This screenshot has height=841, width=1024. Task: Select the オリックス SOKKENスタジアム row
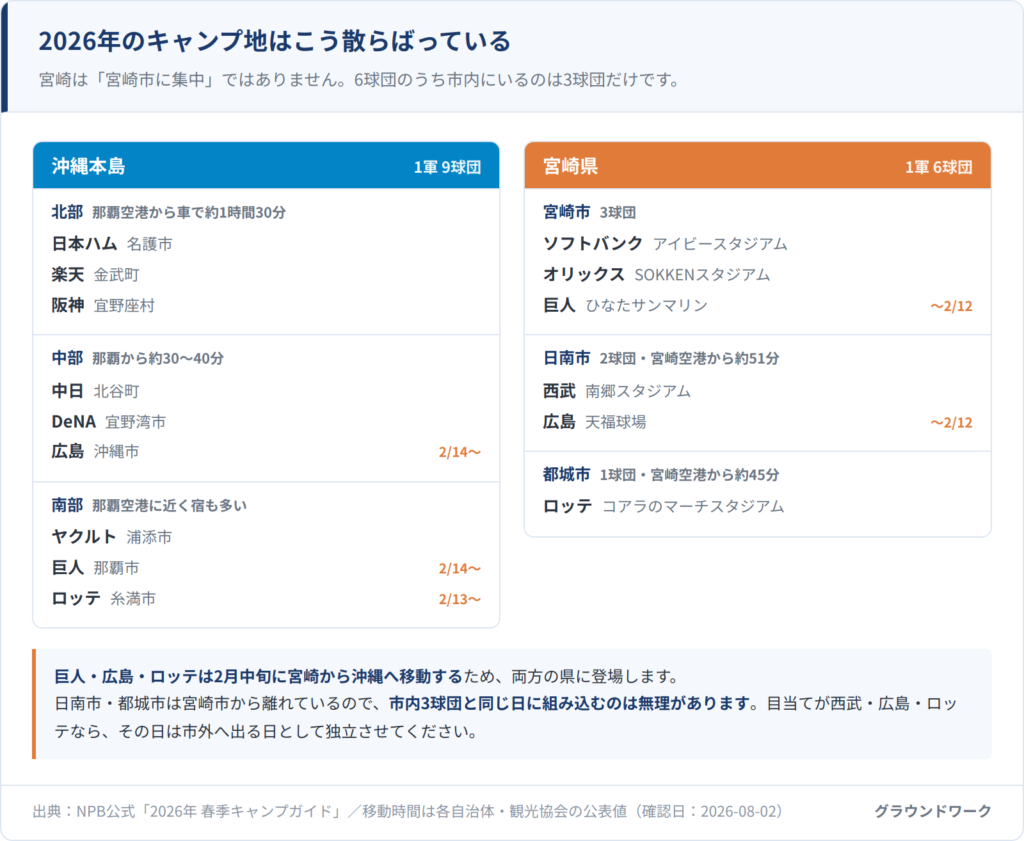tap(758, 275)
